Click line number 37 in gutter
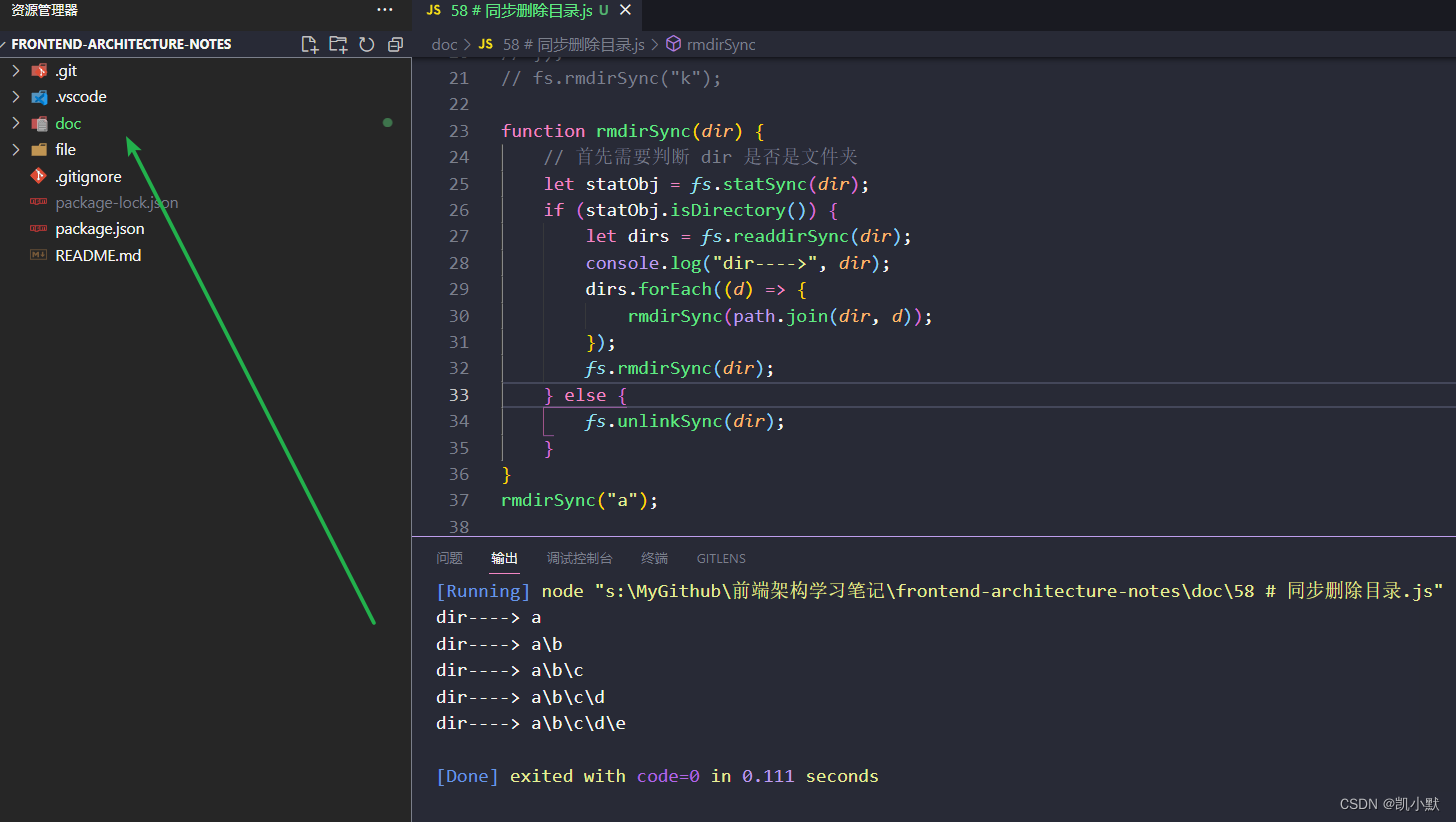1456x822 pixels. (459, 500)
